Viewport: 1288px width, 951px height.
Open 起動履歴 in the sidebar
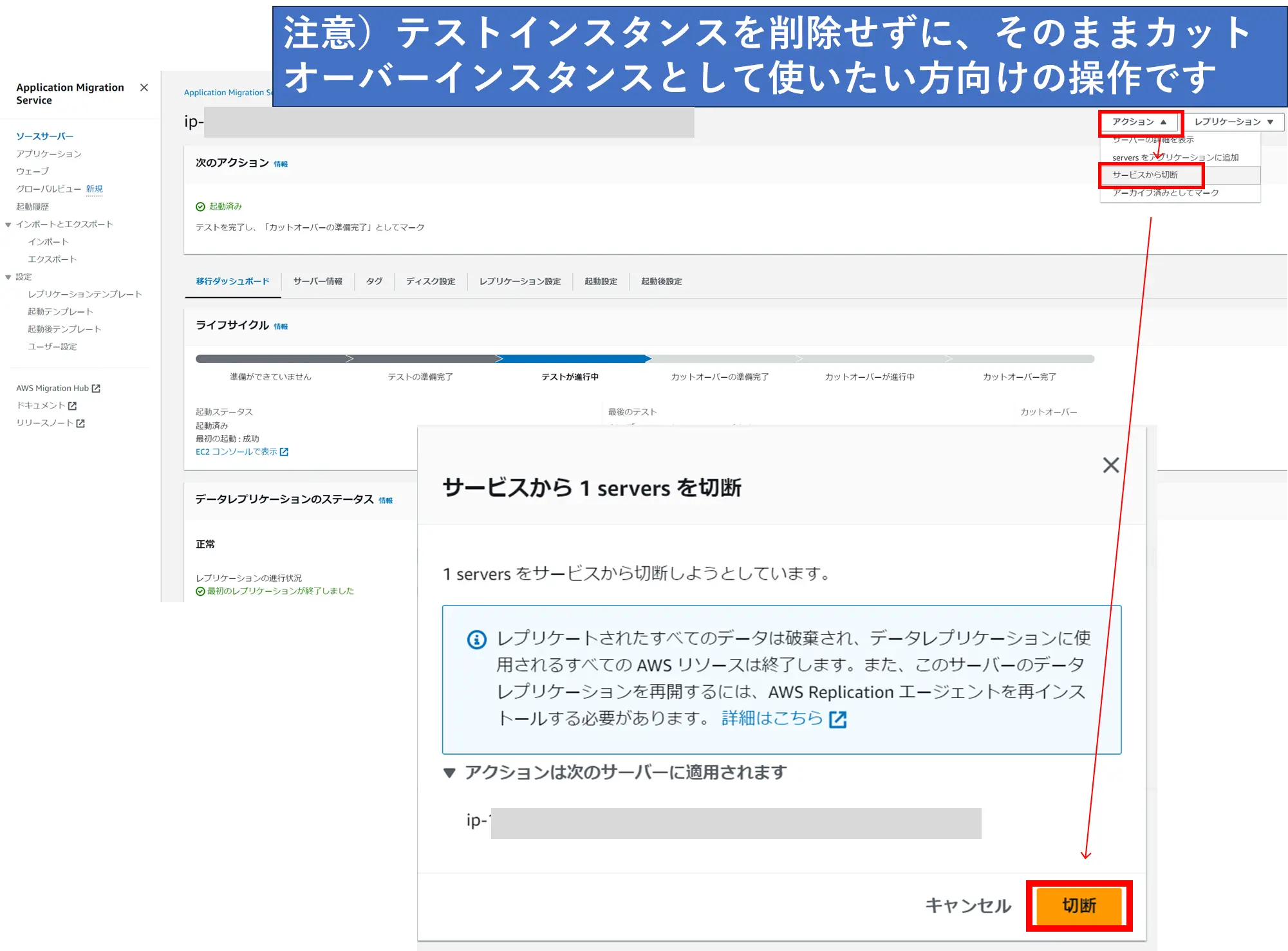coord(33,207)
